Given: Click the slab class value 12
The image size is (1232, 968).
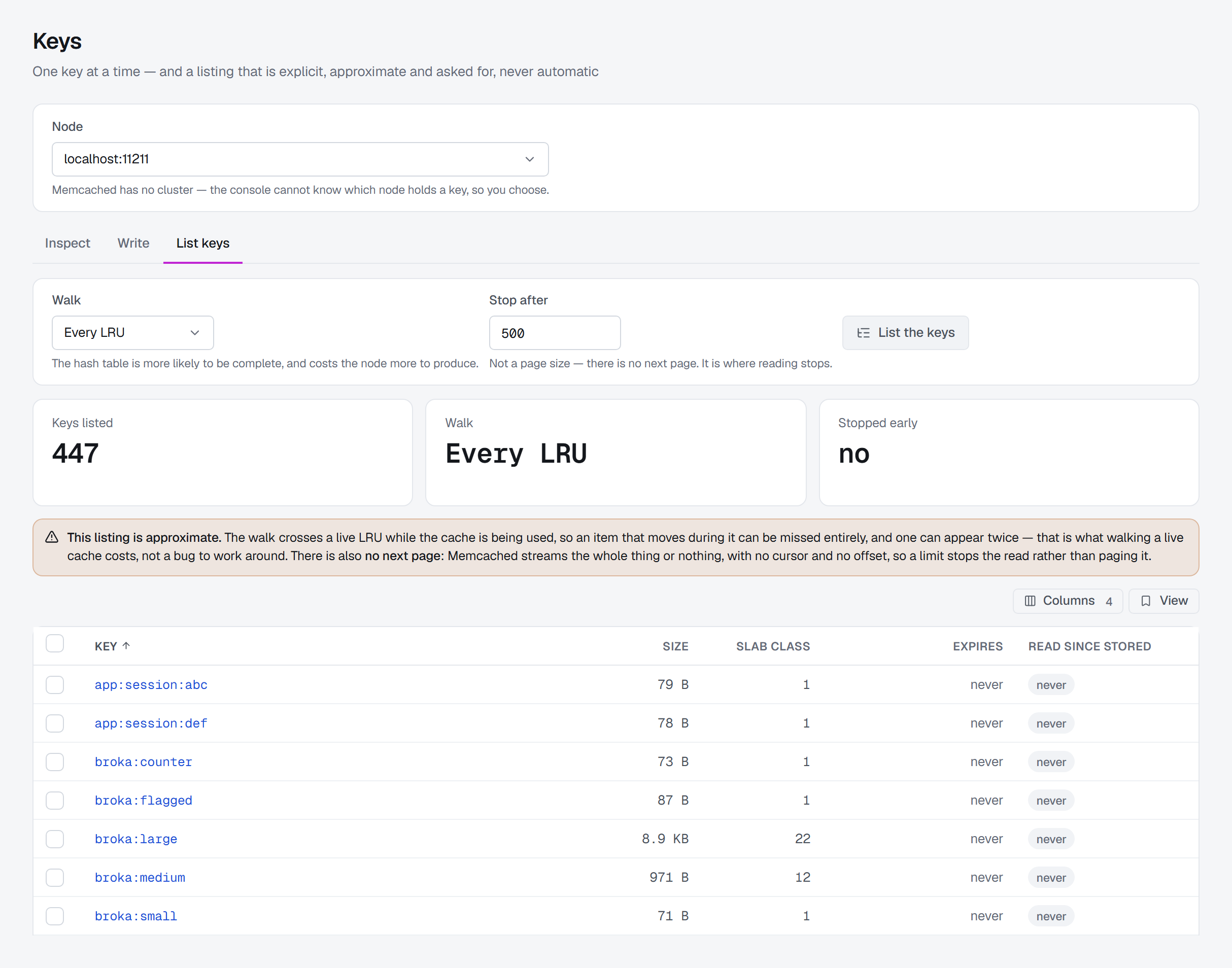Looking at the screenshot, I should [802, 877].
